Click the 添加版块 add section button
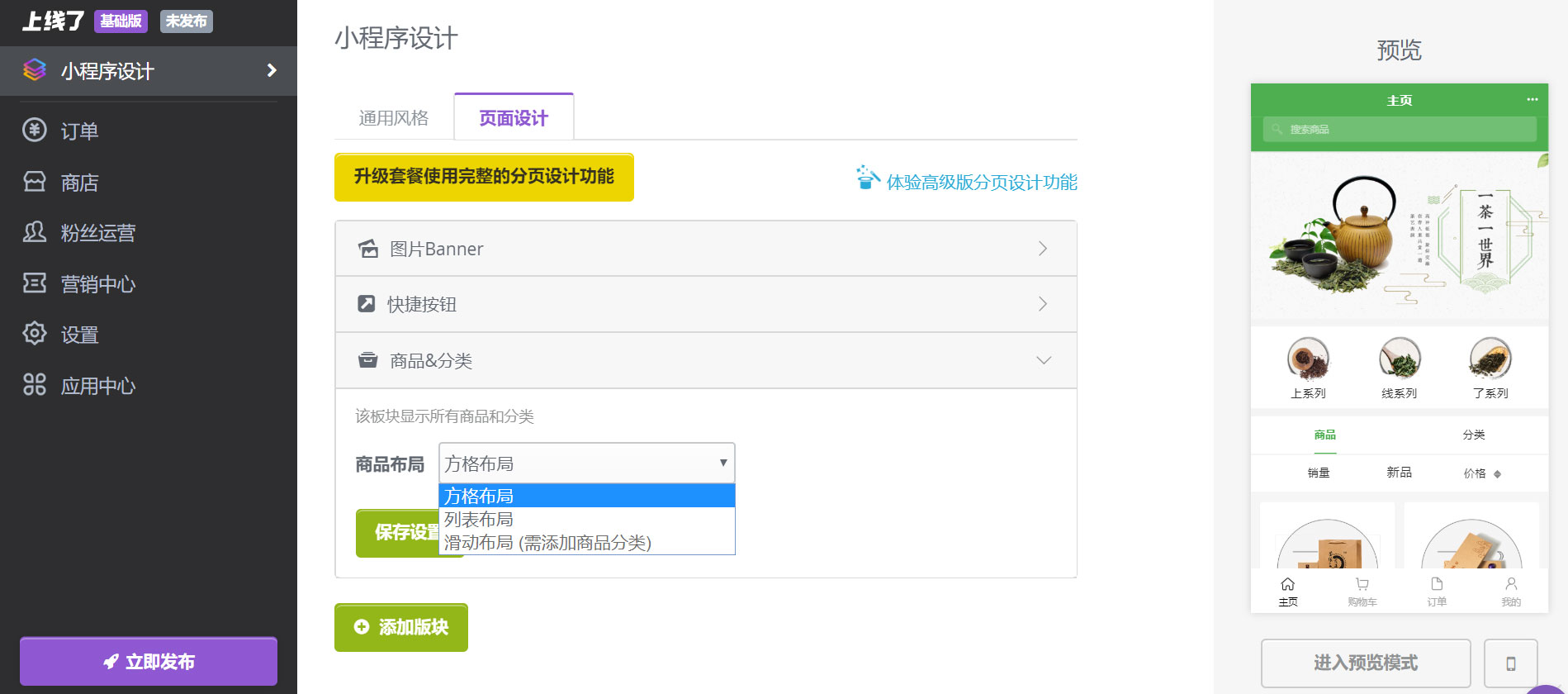 pos(401,627)
